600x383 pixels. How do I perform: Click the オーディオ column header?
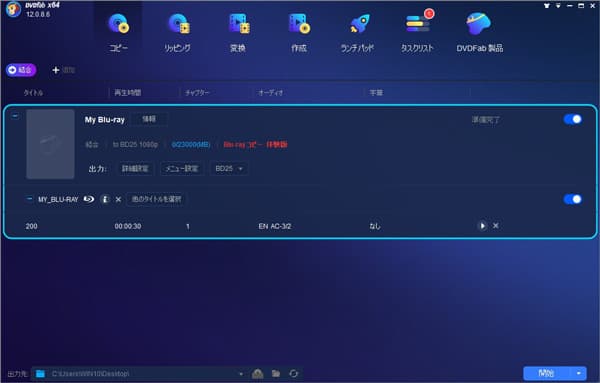pyautogui.click(x=271, y=93)
